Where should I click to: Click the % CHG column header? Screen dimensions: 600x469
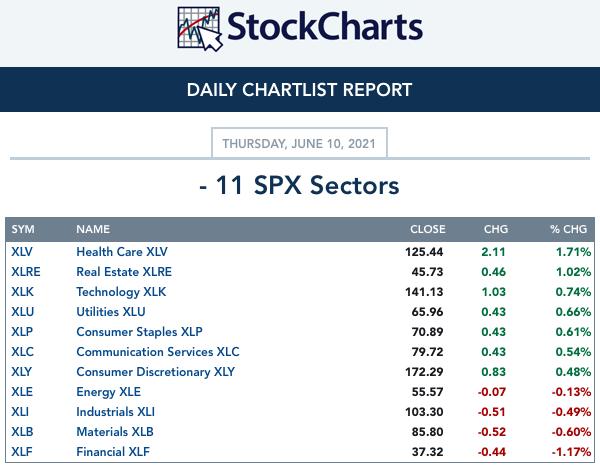coord(568,229)
